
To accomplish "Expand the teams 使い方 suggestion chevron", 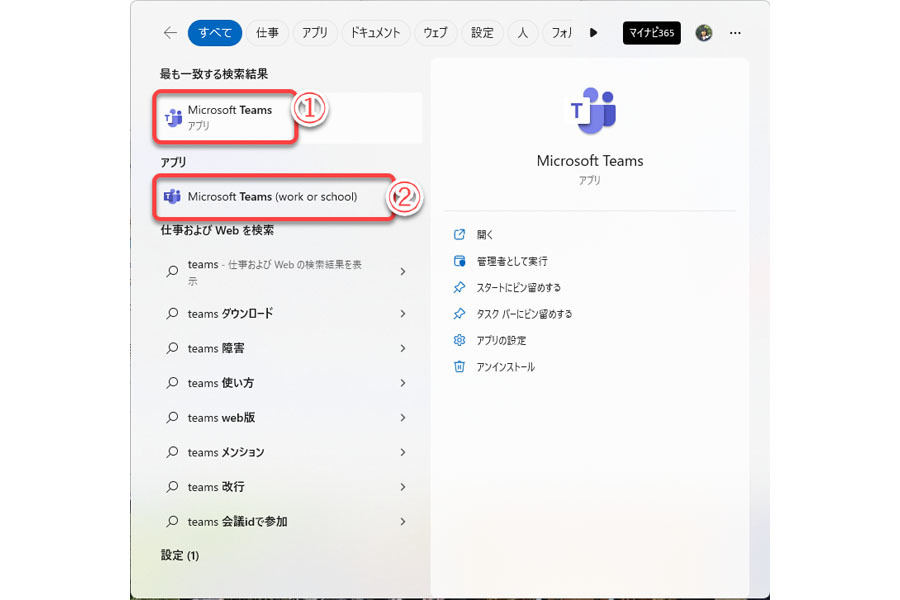I will point(403,383).
